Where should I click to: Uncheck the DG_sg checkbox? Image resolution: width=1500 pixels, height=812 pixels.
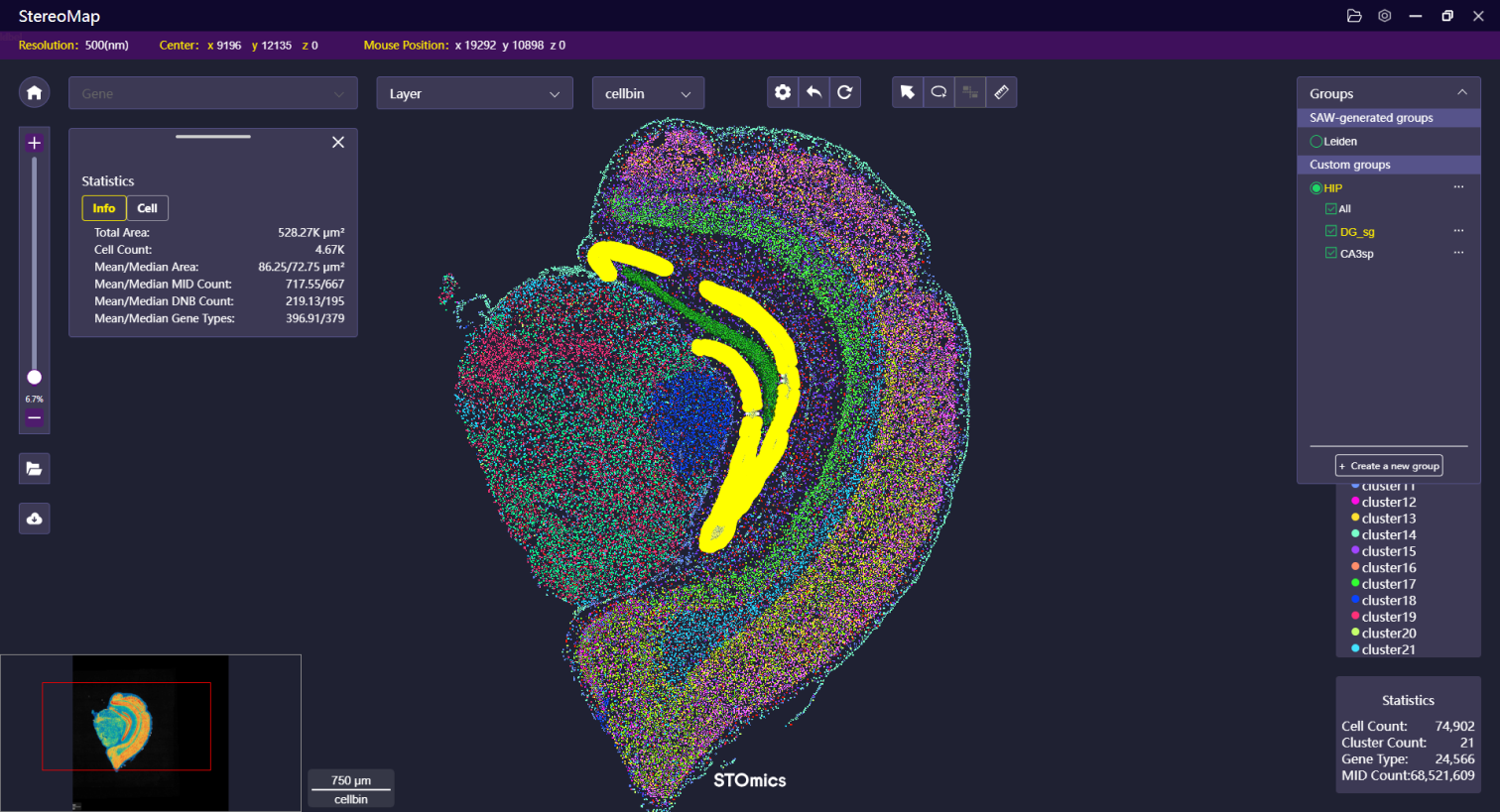pyautogui.click(x=1331, y=231)
